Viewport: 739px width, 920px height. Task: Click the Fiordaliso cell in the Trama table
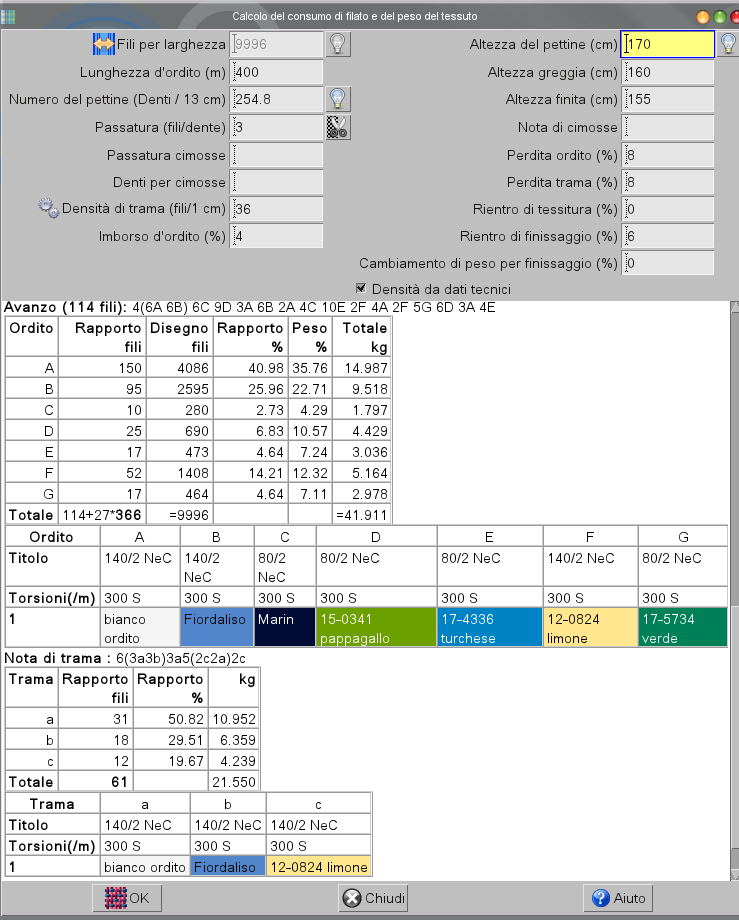click(228, 867)
